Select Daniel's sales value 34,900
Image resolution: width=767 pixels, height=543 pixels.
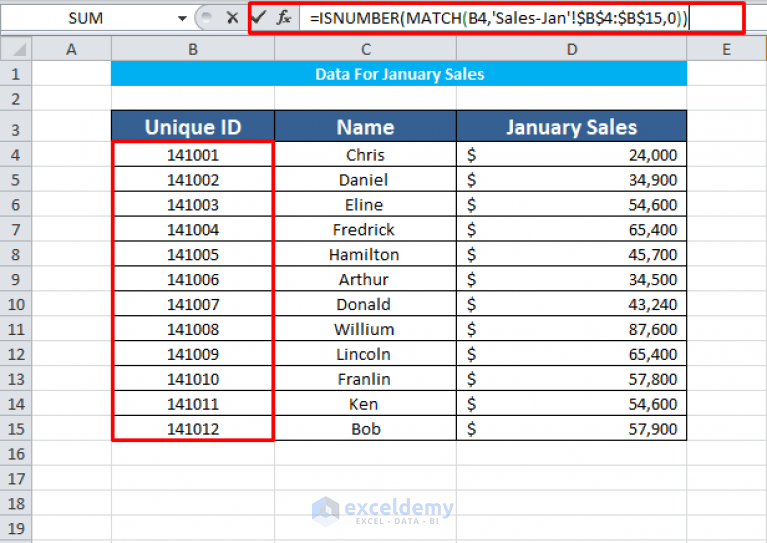[x=571, y=180]
